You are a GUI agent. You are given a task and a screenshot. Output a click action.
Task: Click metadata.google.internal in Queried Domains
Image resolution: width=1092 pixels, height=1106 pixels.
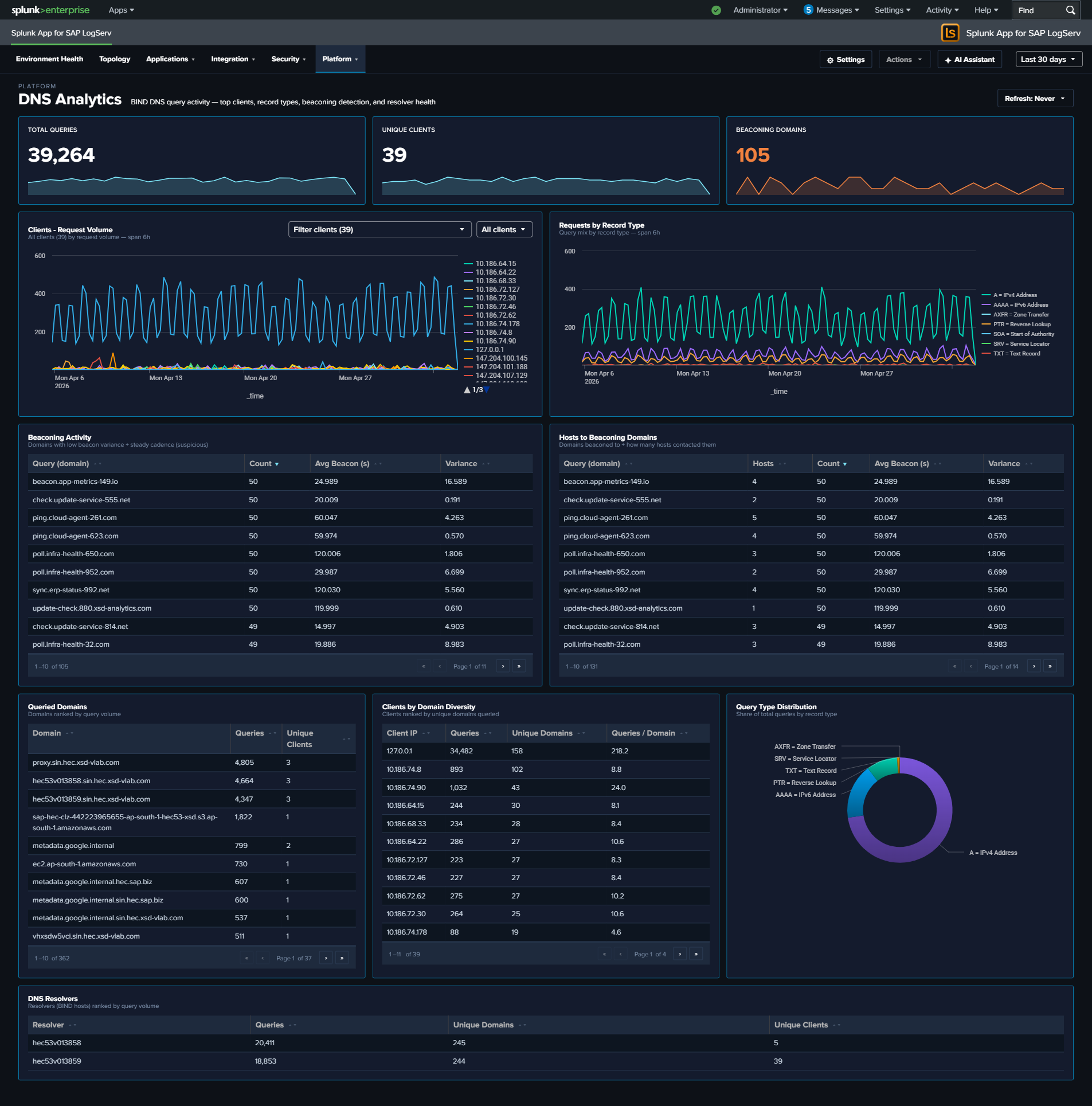73,846
